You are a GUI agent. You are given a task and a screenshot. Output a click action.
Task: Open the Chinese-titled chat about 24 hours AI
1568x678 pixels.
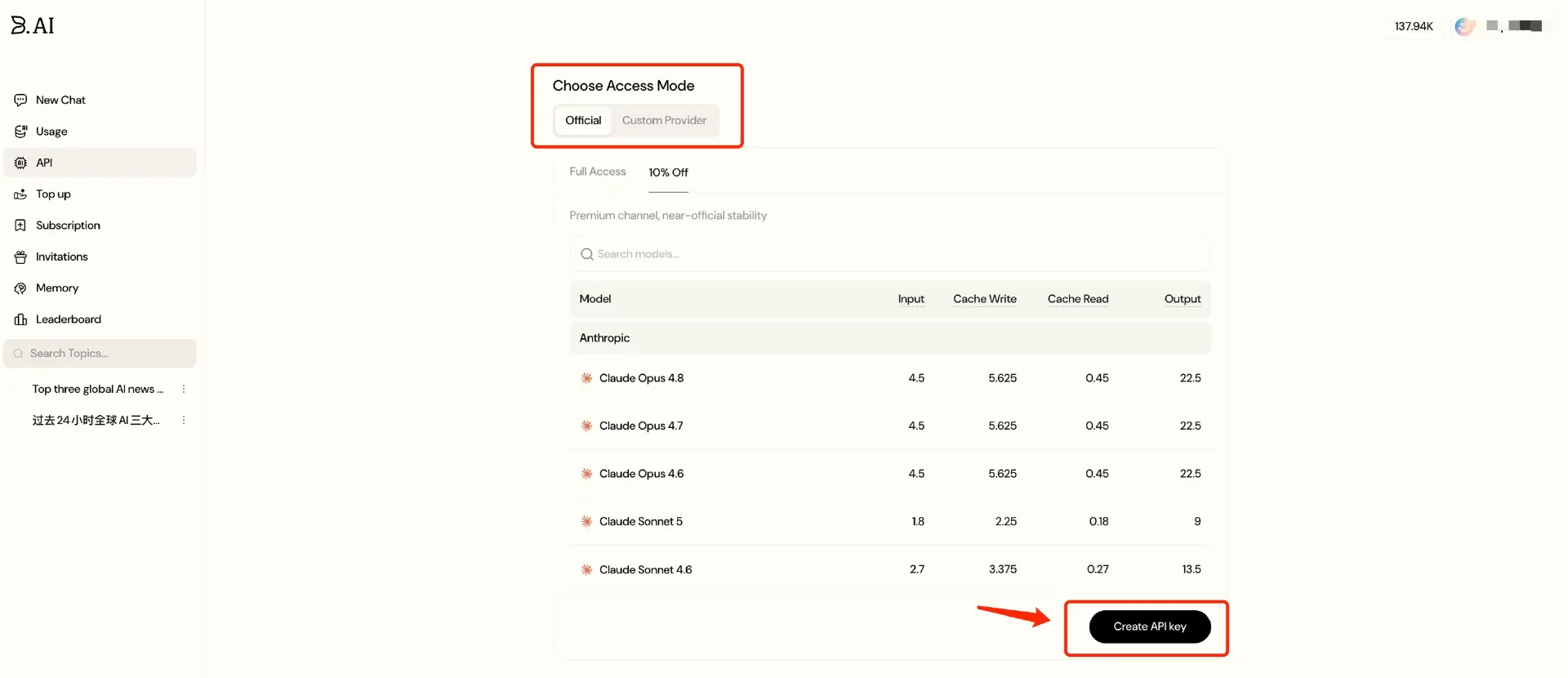[96, 420]
